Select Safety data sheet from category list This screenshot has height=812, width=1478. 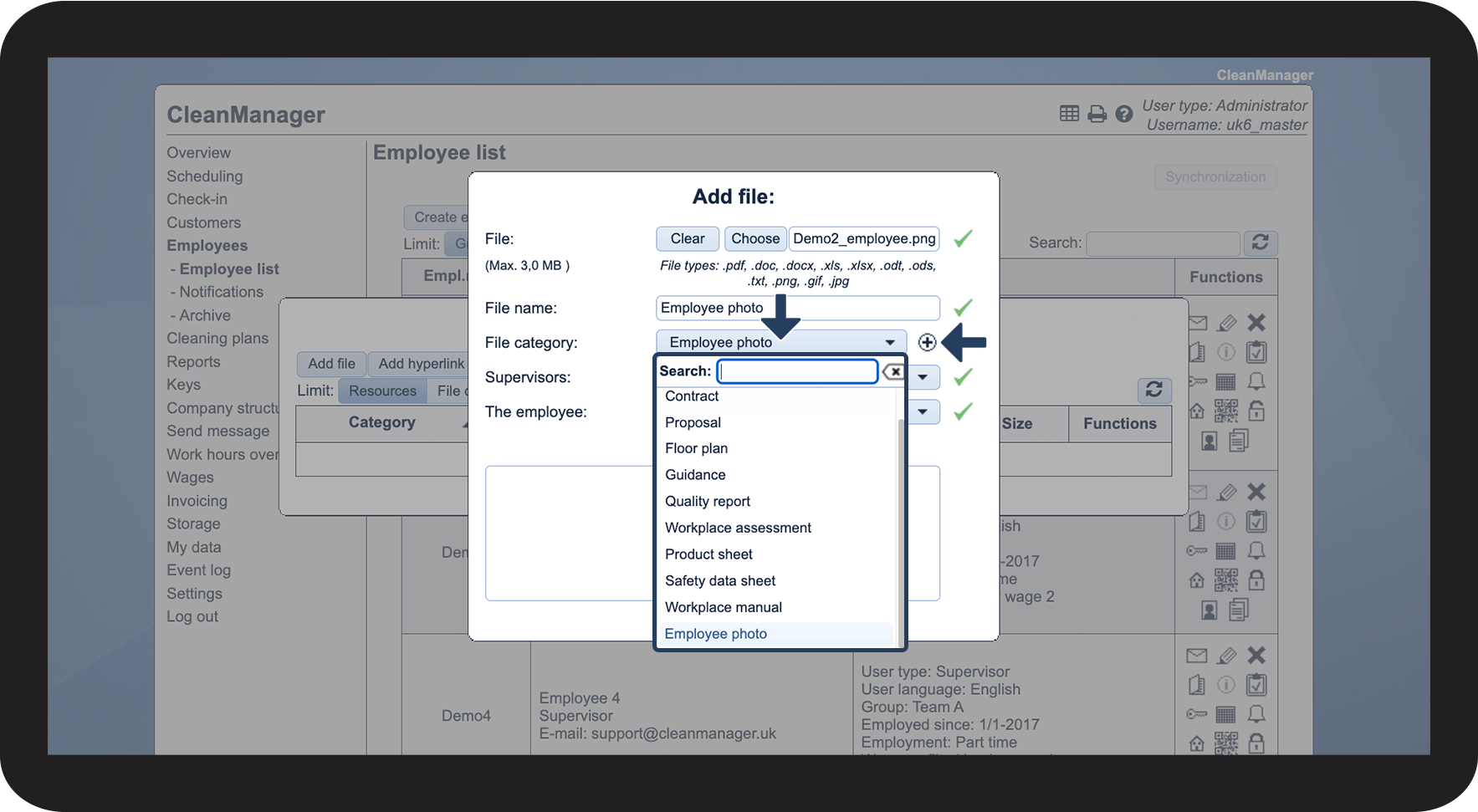pyautogui.click(x=720, y=580)
